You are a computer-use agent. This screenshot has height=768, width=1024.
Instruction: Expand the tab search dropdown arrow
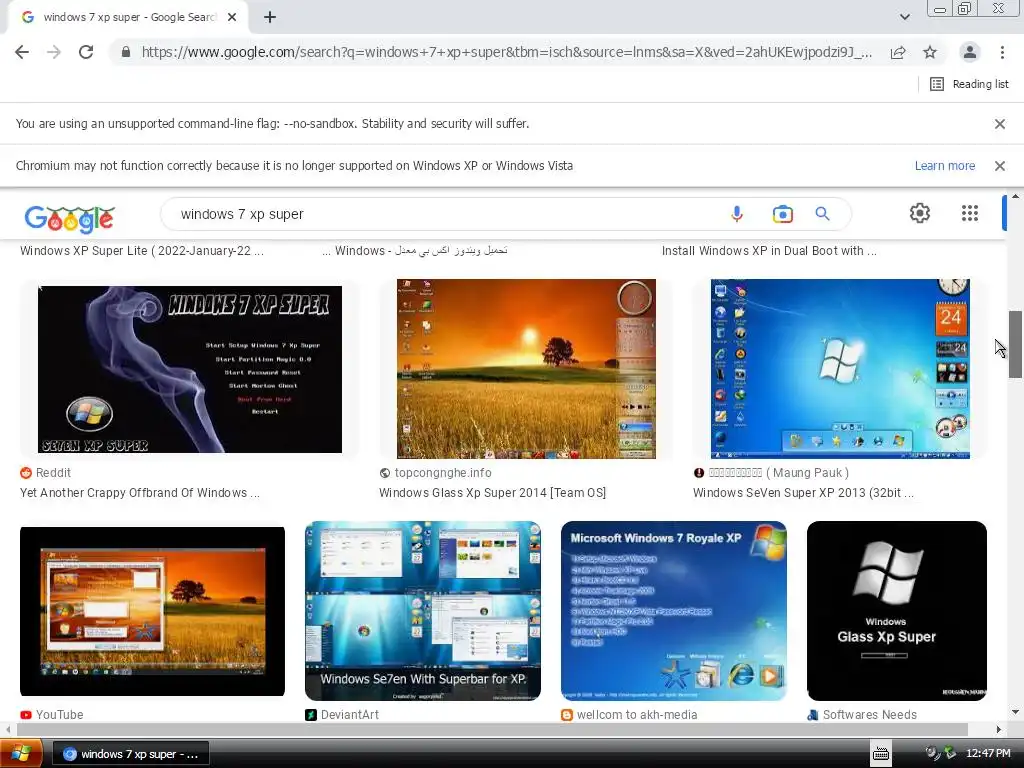pyautogui.click(x=904, y=18)
